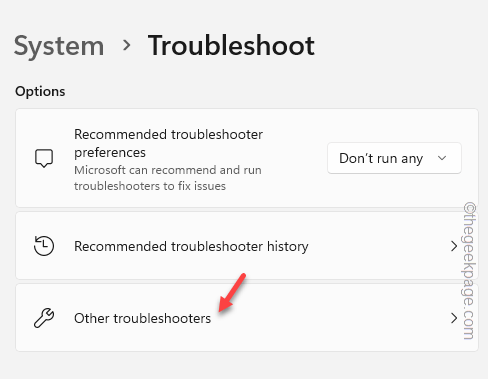
Task: Expand Recommended troubleshooter history via right chevron
Action: [x=454, y=246]
